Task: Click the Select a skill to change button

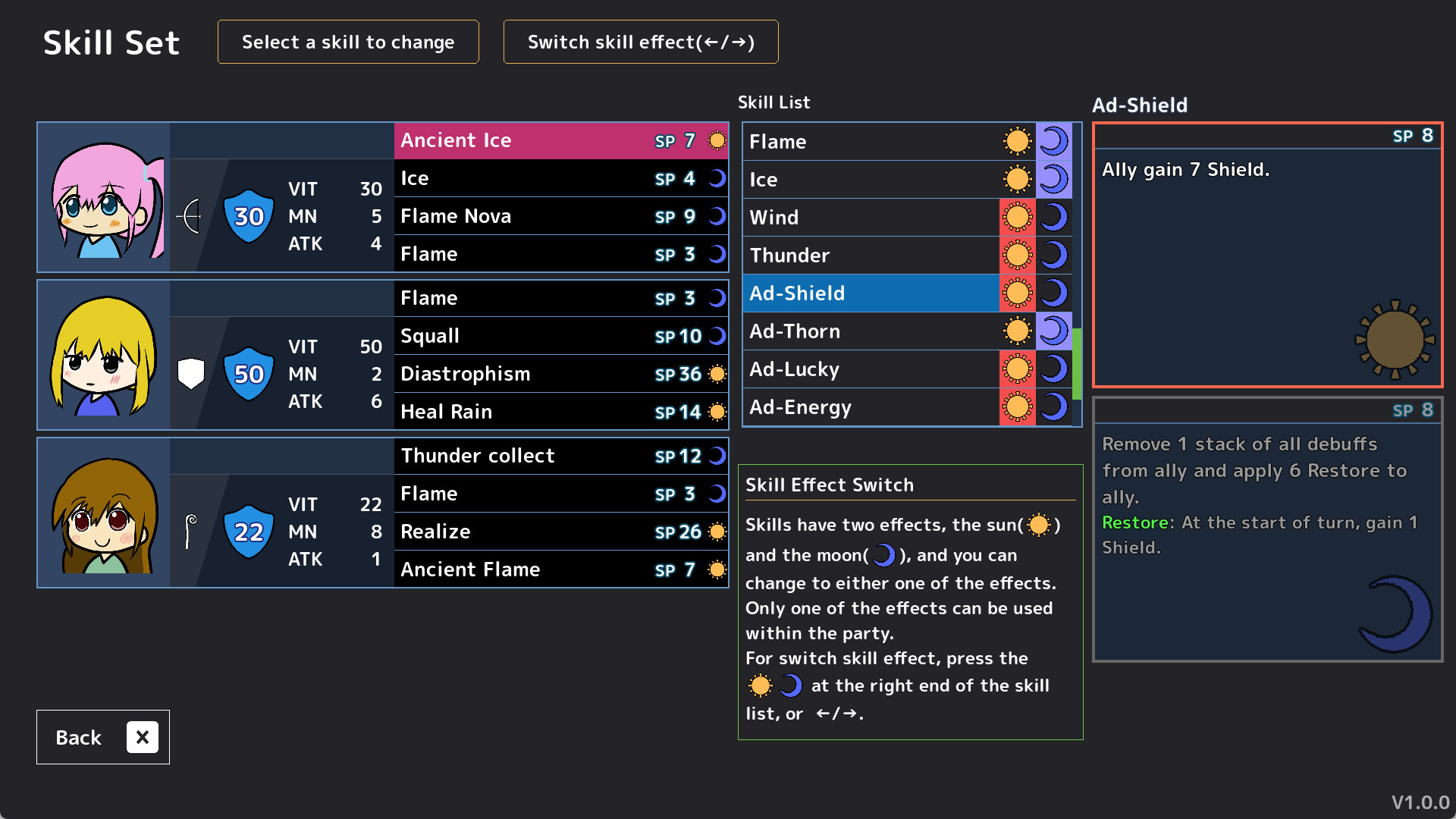Action: click(347, 42)
